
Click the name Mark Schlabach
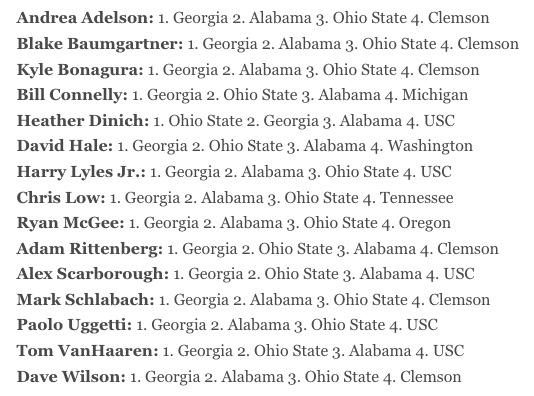click(85, 300)
